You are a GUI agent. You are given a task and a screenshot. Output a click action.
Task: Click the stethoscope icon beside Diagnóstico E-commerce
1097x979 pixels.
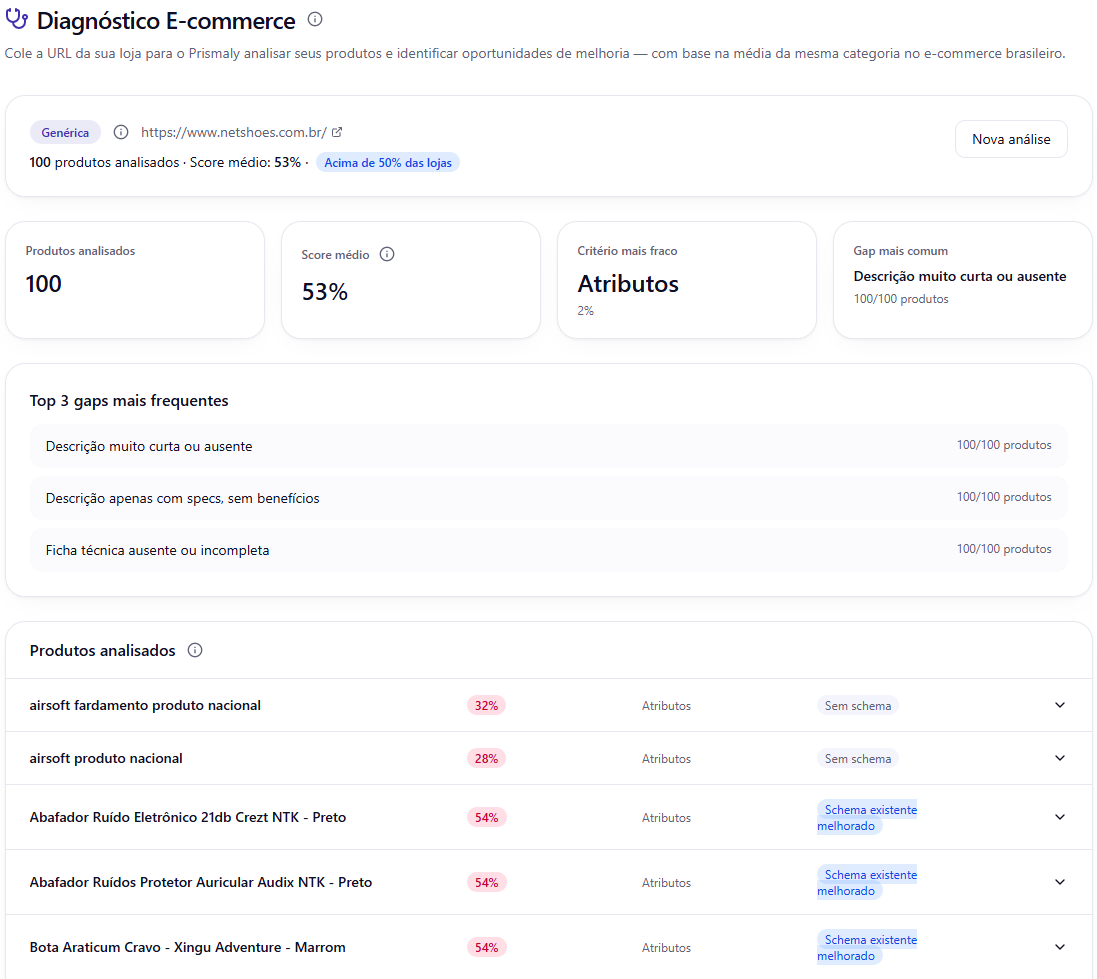[x=17, y=20]
